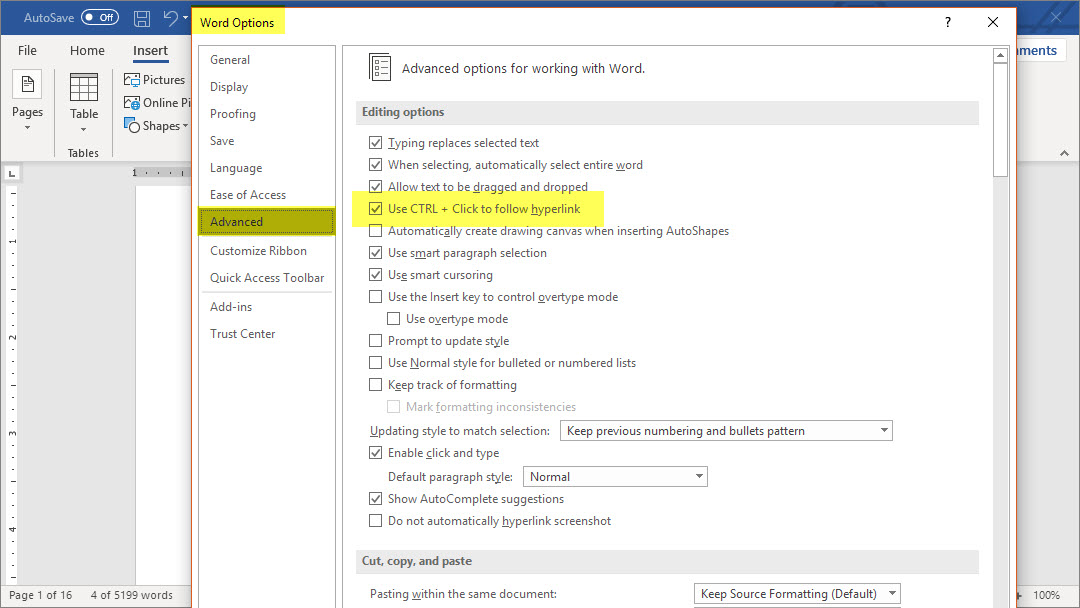Viewport: 1080px width, 608px height.
Task: Enable Prompt to update style
Action: click(376, 341)
